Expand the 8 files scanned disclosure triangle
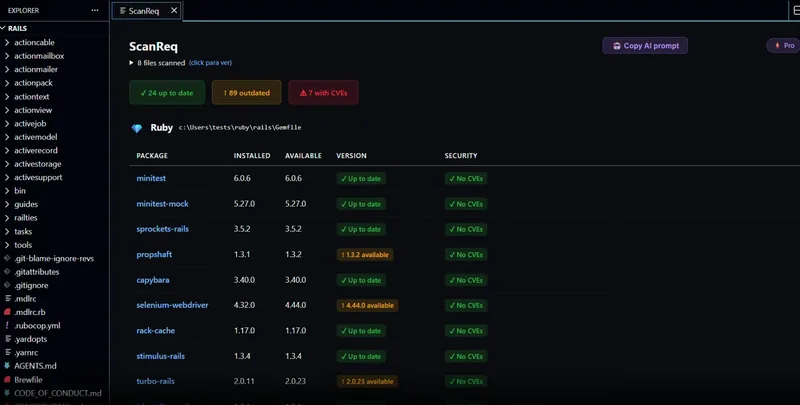The width and height of the screenshot is (800, 405). point(132,63)
